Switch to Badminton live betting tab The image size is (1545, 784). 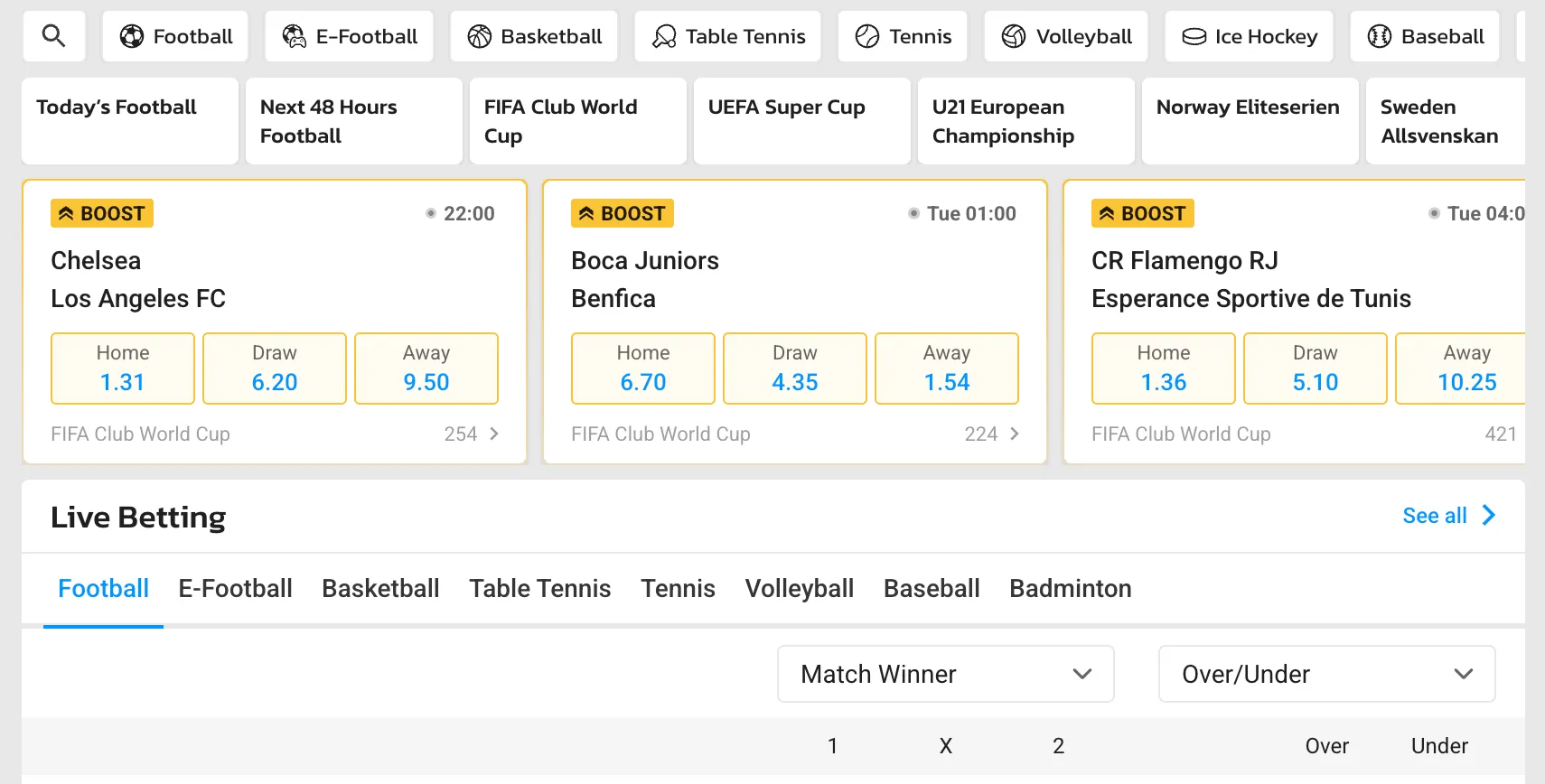[1070, 589]
